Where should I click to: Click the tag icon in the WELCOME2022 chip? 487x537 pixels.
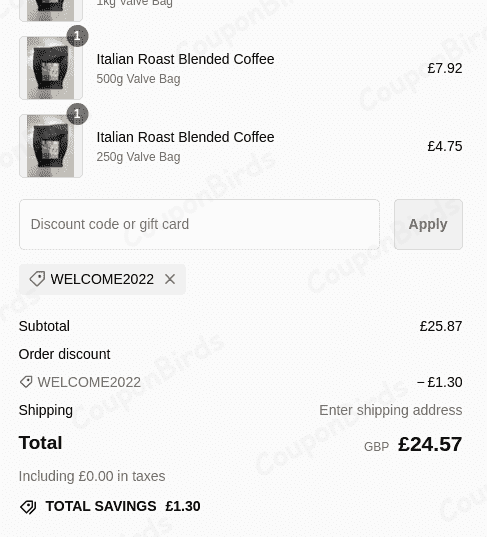click(37, 279)
